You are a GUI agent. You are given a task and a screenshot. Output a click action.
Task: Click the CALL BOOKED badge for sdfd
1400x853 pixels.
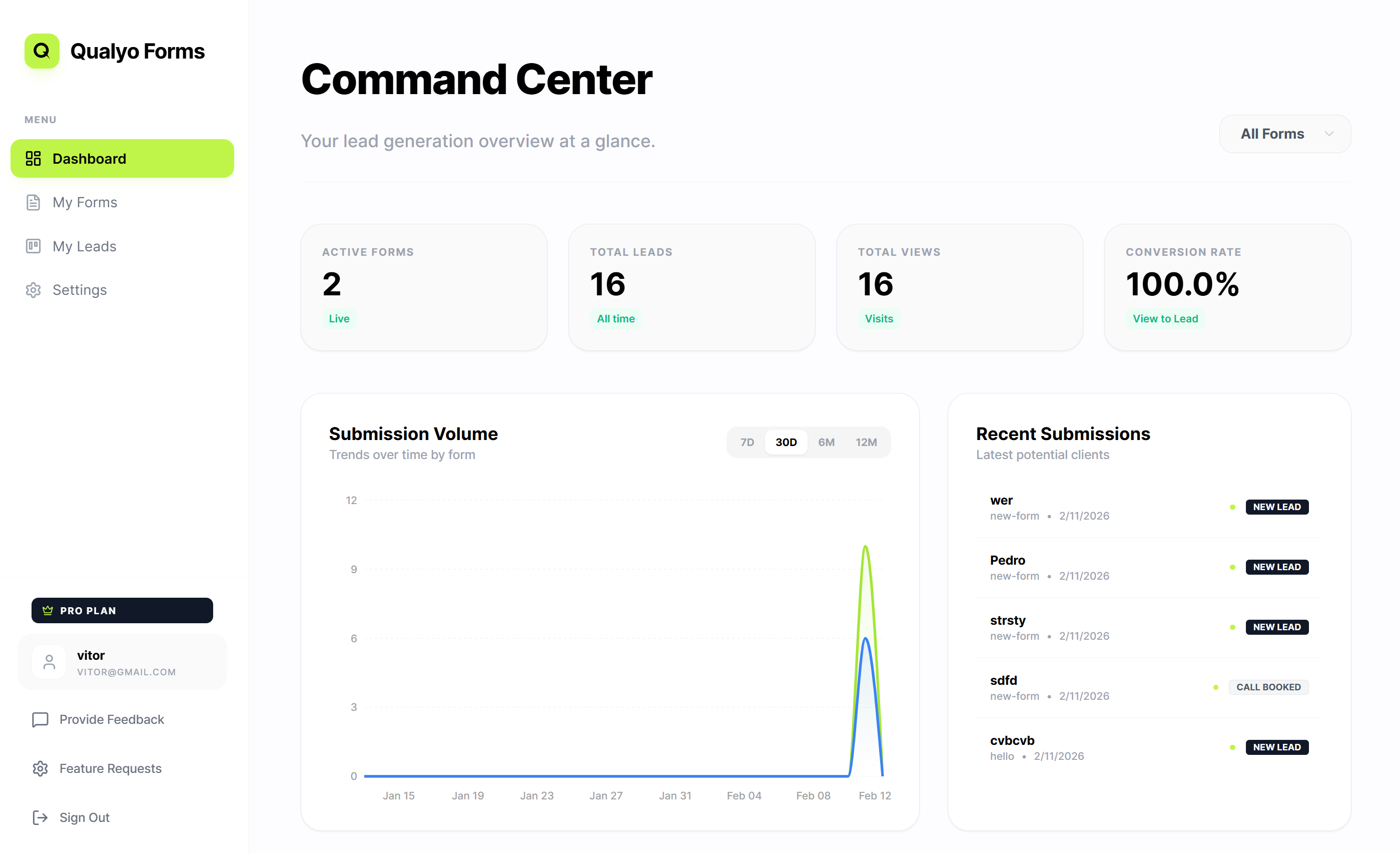pyautogui.click(x=1269, y=687)
